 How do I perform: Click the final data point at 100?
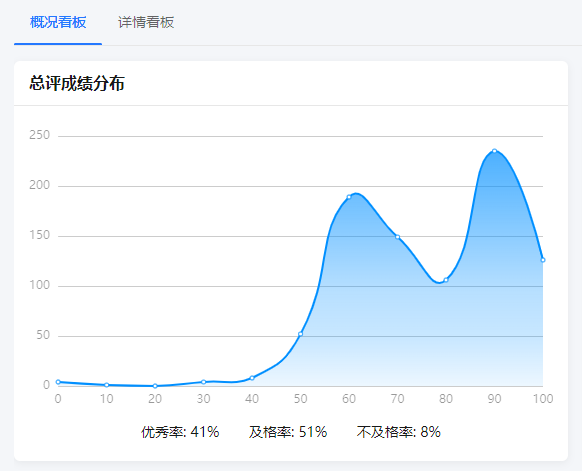(543, 260)
